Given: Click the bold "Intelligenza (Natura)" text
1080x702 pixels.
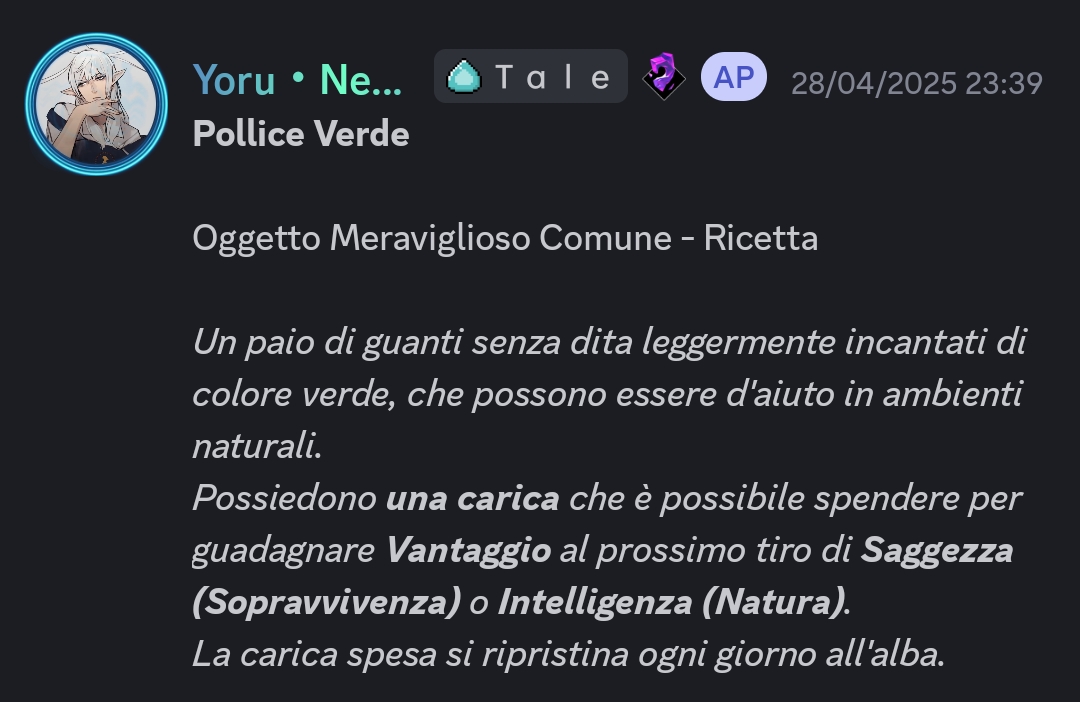Looking at the screenshot, I should point(672,602).
